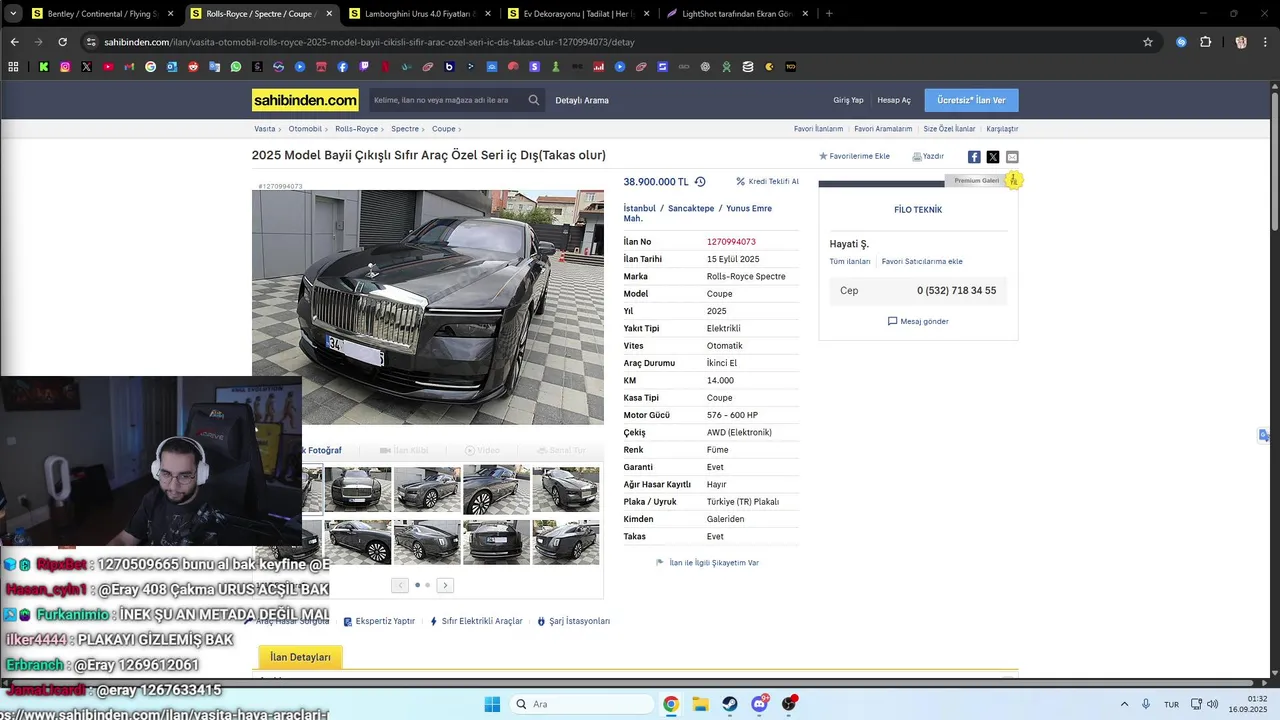Reload the page with browser refresh button
Image resolution: width=1280 pixels, height=720 pixels.
[62, 42]
